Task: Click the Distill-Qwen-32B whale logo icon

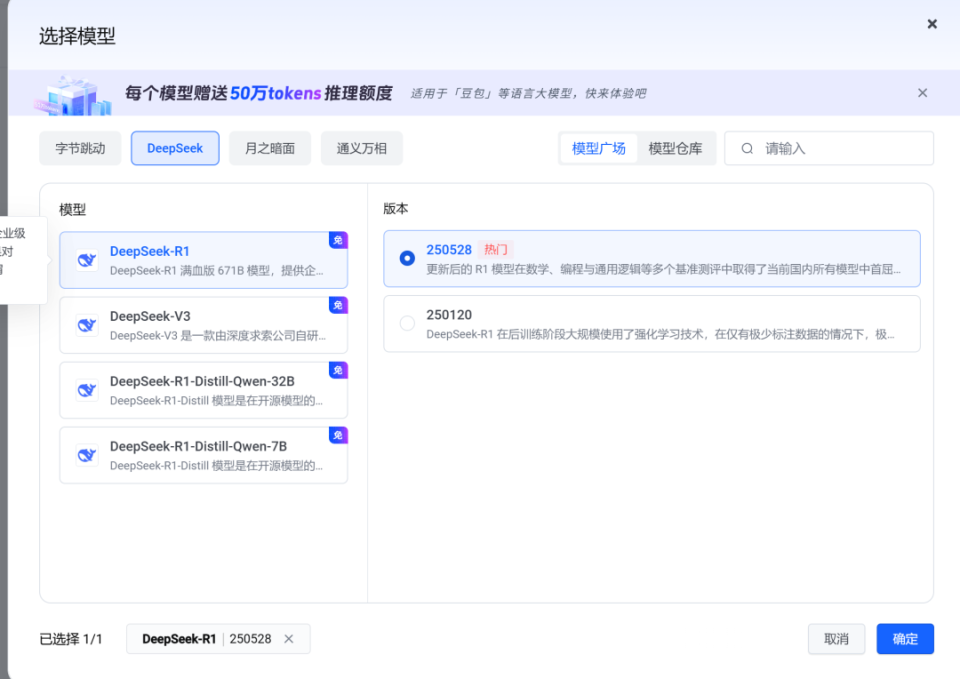Action: pos(87,390)
